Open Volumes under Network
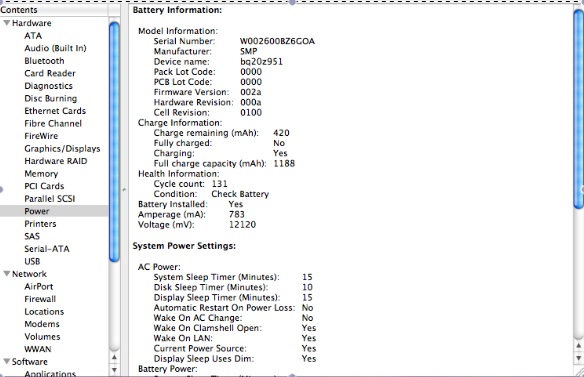Image resolution: width=584 pixels, height=377 pixels. pyautogui.click(x=42, y=336)
